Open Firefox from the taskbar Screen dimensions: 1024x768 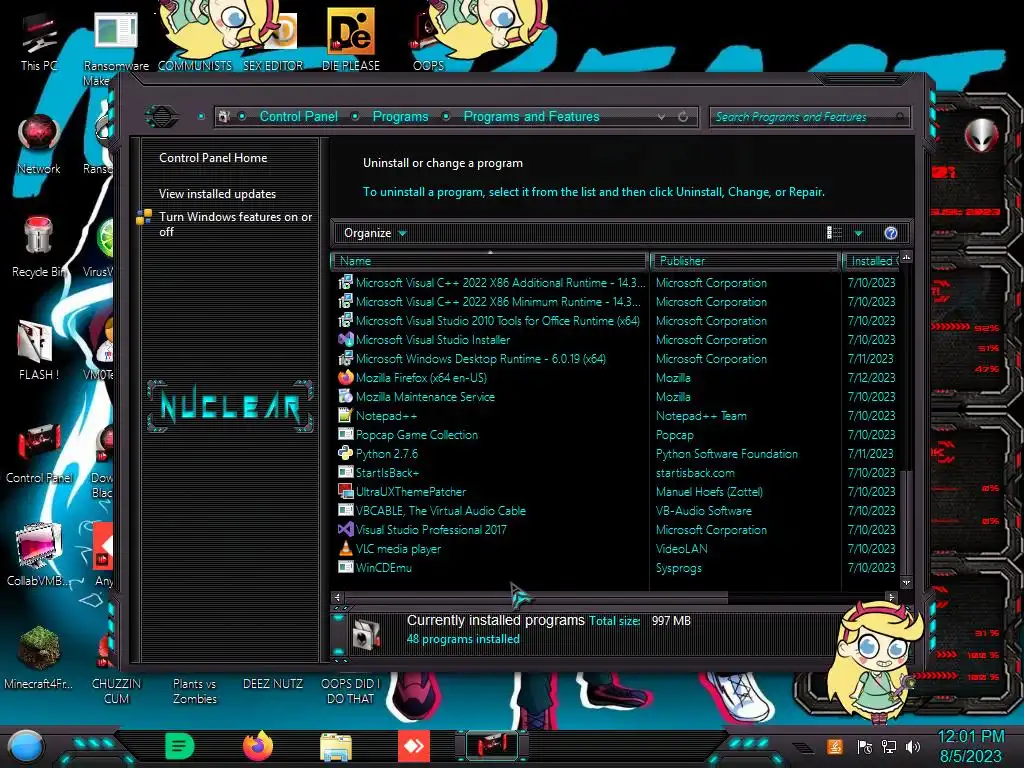[x=258, y=746]
